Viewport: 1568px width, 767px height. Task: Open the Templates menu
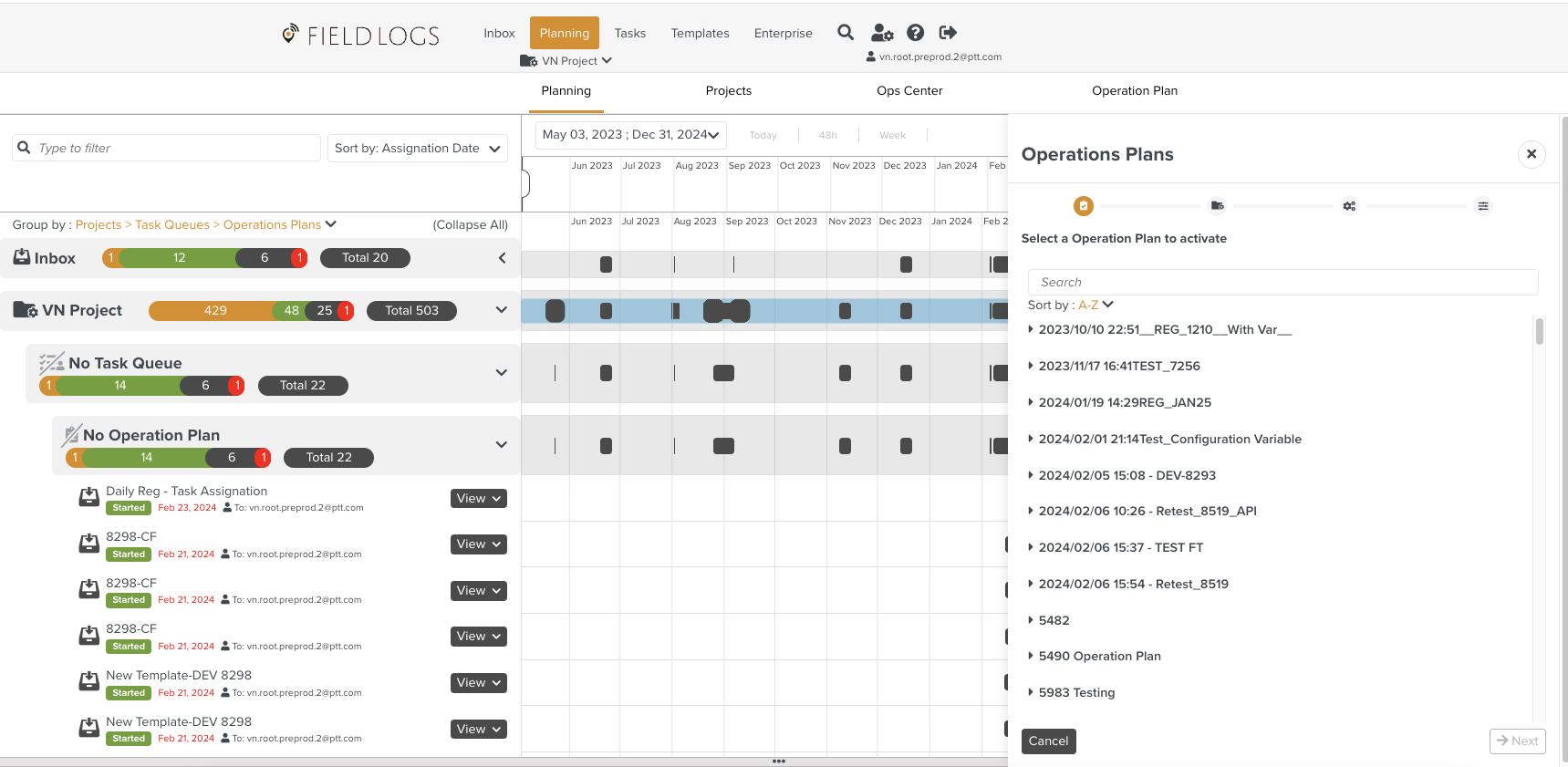(700, 34)
